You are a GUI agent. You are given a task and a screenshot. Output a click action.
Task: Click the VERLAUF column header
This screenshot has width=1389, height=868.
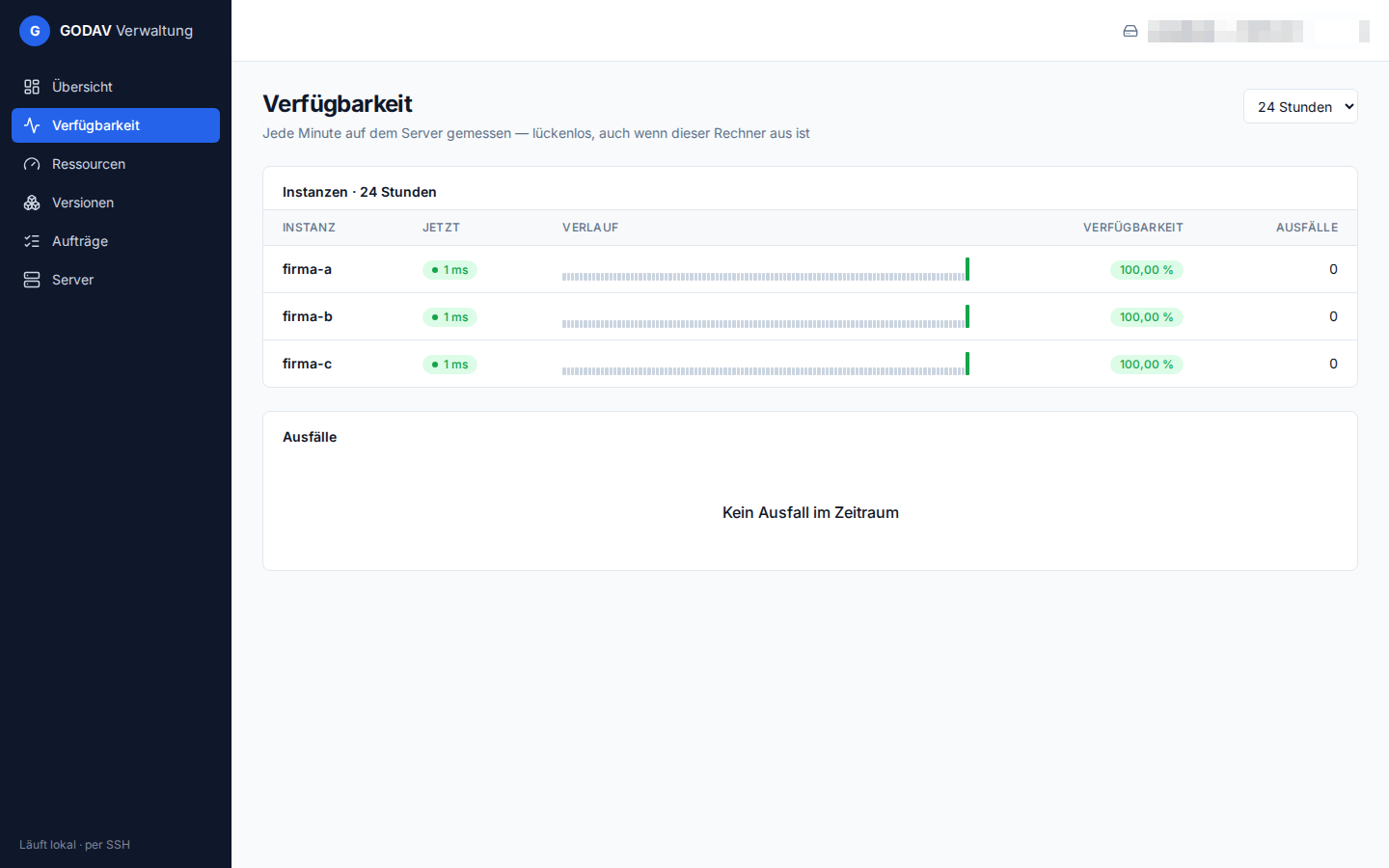[590, 228]
